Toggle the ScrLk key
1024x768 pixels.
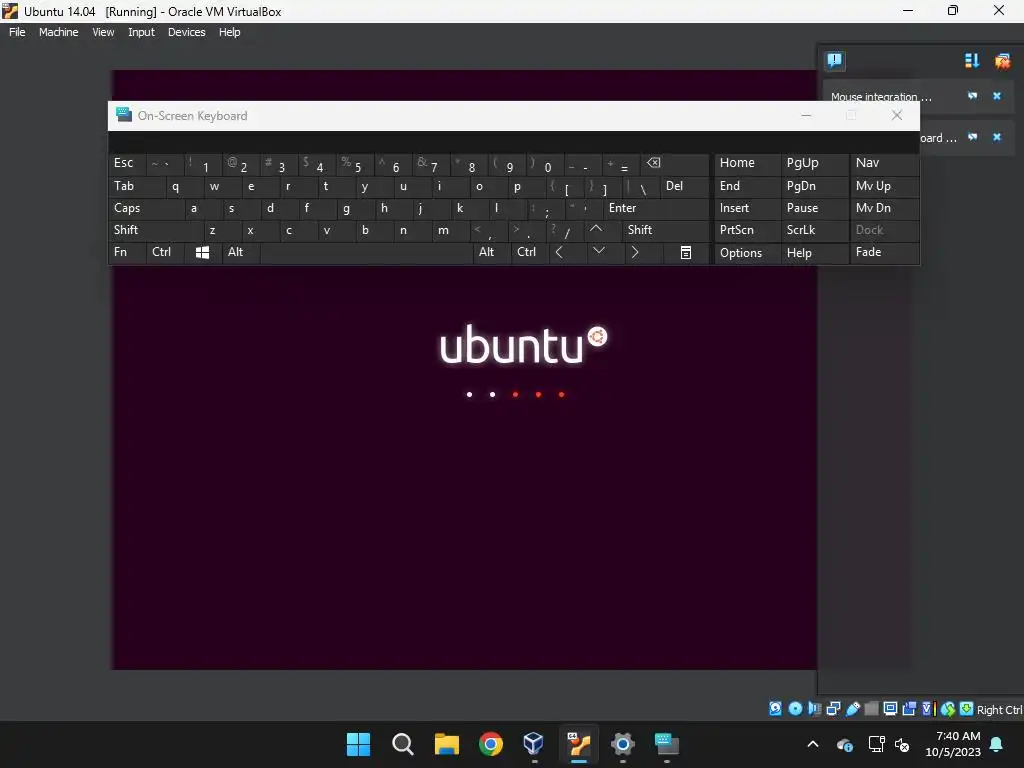pyautogui.click(x=814, y=231)
